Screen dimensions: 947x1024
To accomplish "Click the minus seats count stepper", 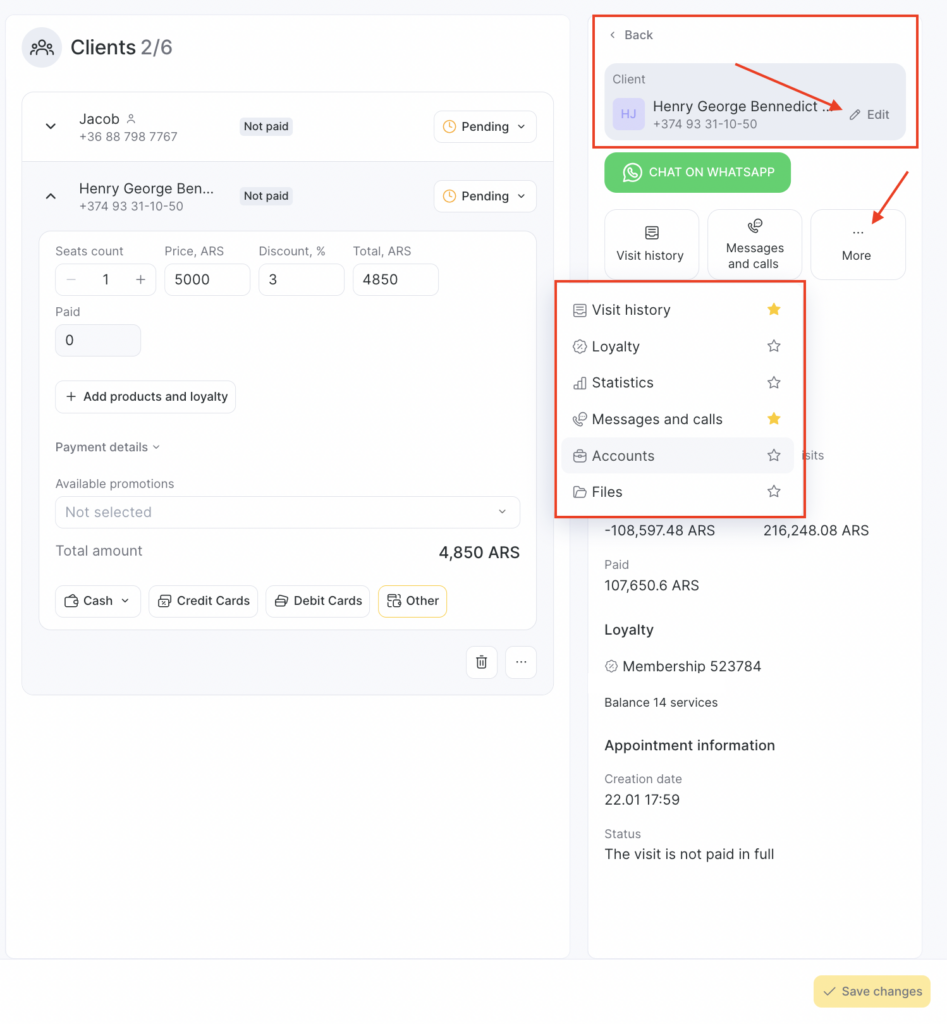I will pyautogui.click(x=71, y=280).
